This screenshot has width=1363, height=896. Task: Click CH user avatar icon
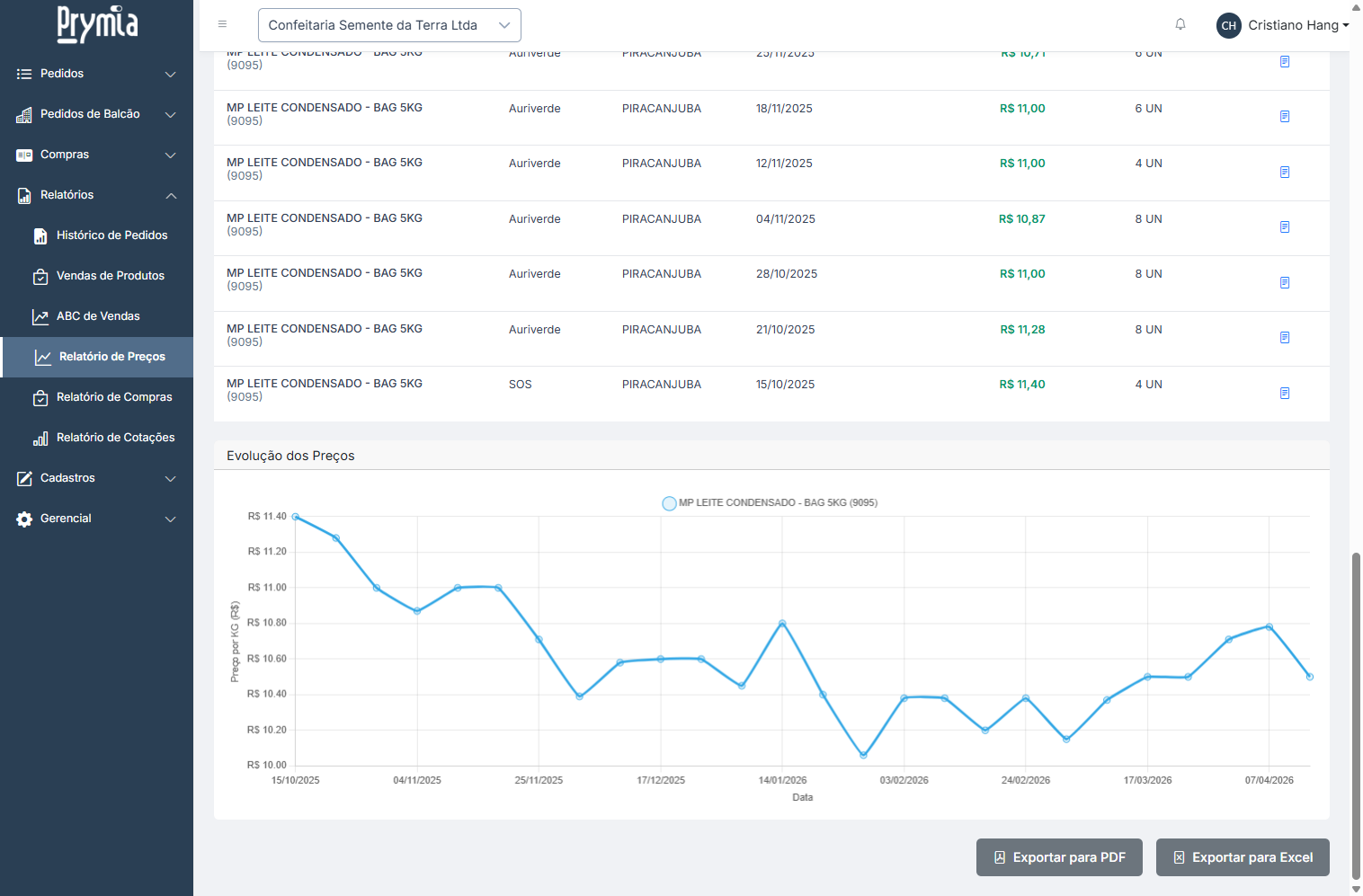point(1228,25)
